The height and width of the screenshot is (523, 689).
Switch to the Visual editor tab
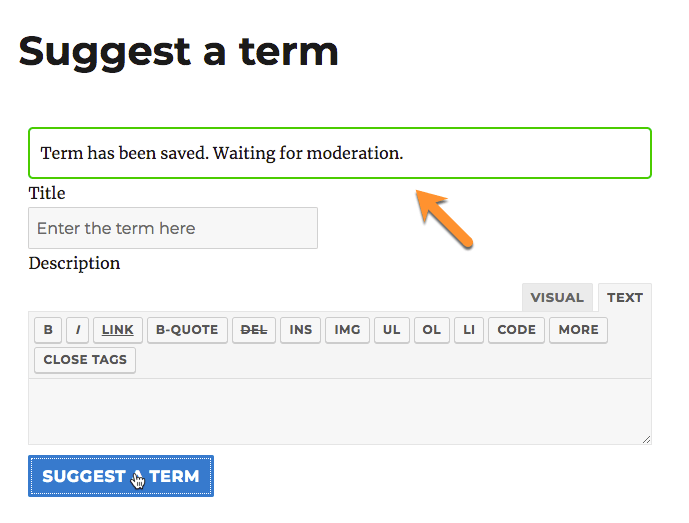(x=557, y=297)
